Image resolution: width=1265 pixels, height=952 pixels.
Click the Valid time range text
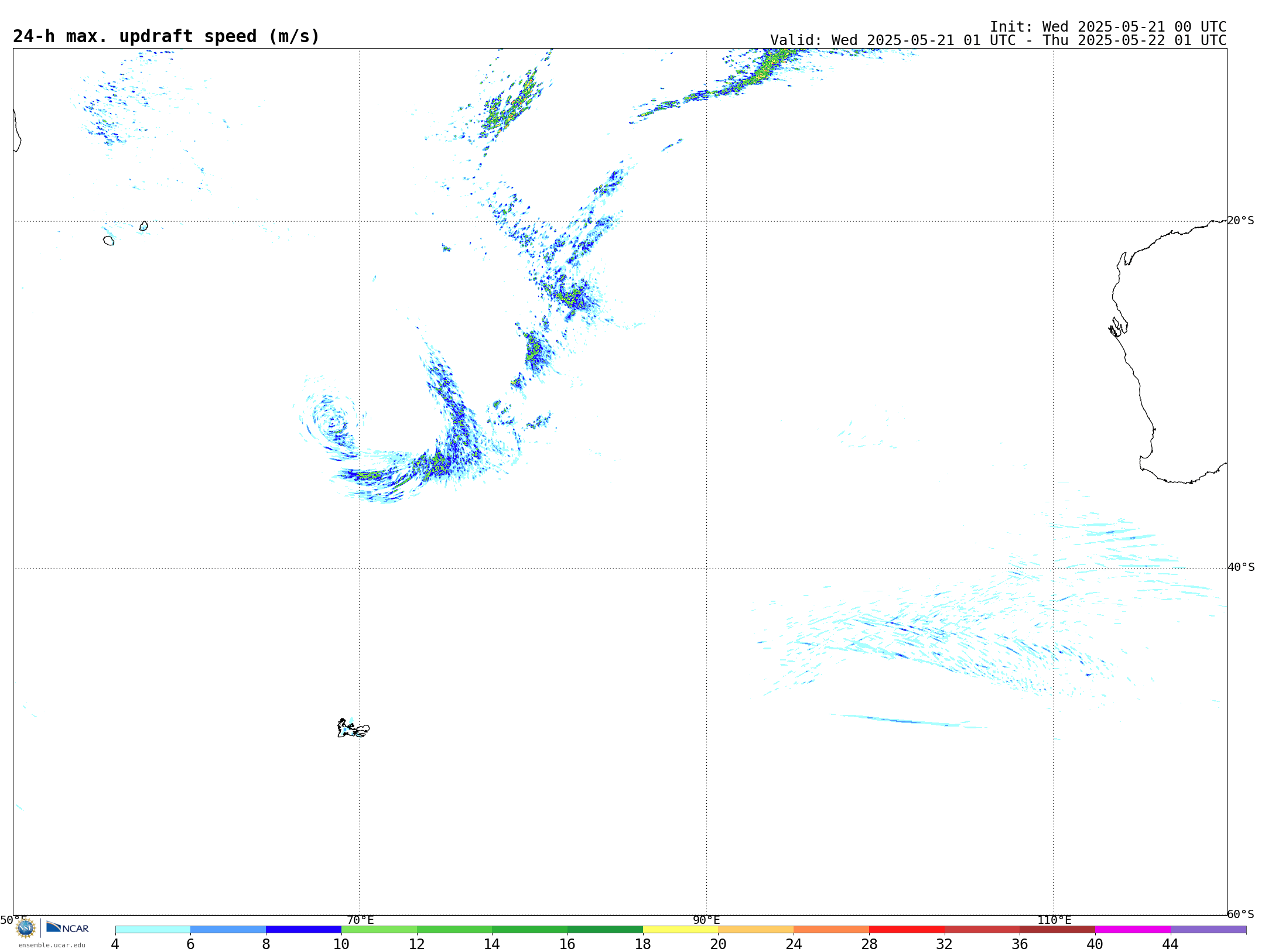point(998,40)
